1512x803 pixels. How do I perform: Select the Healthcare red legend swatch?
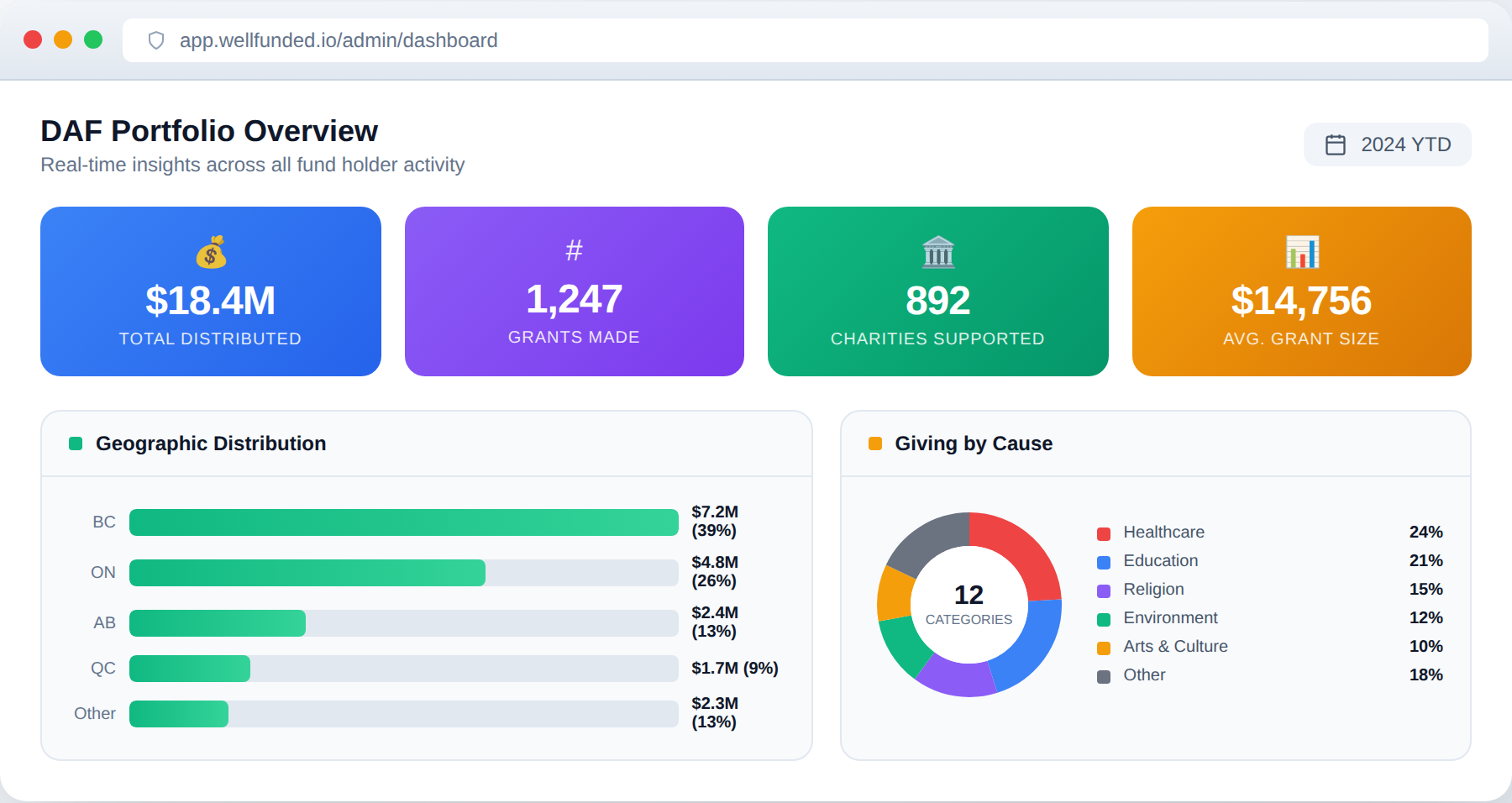point(1104,533)
